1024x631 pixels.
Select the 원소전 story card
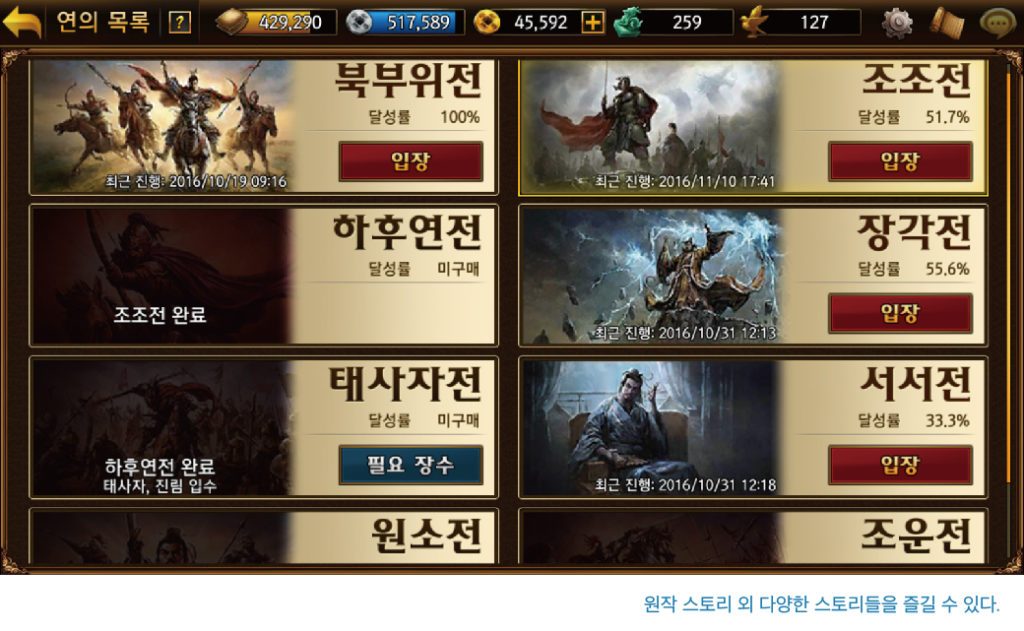pyautogui.click(x=264, y=536)
